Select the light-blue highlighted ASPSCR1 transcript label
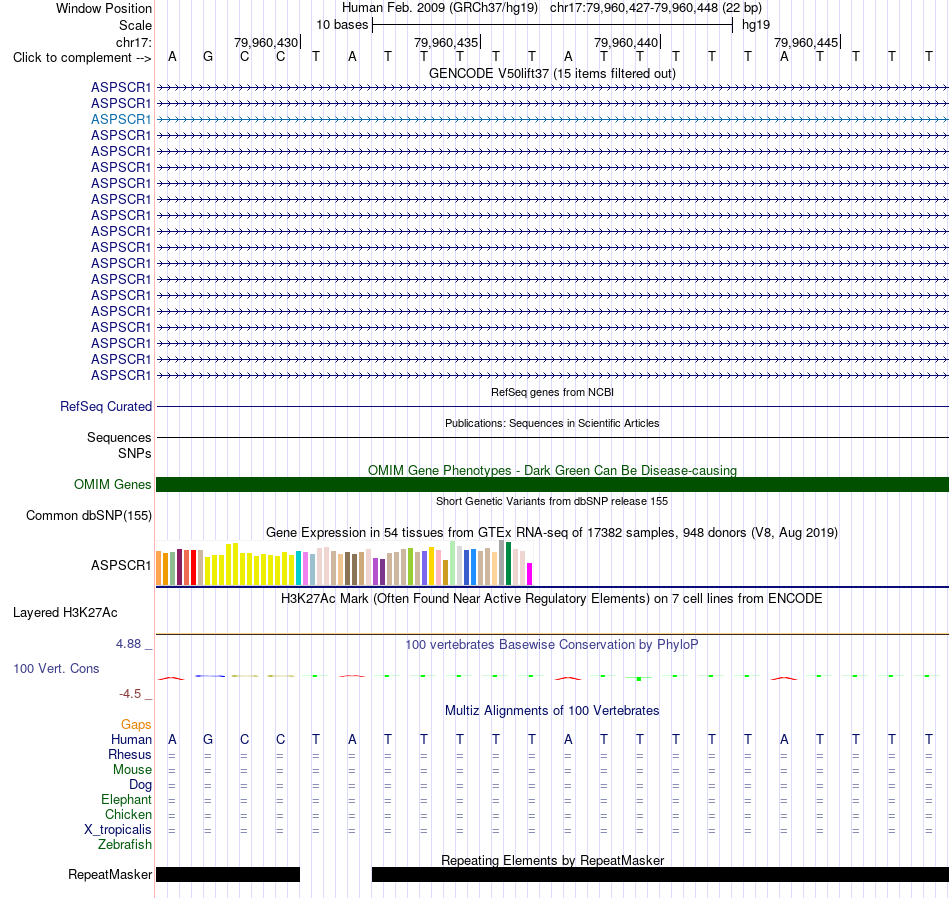This screenshot has height=898, width=950. 121,119
